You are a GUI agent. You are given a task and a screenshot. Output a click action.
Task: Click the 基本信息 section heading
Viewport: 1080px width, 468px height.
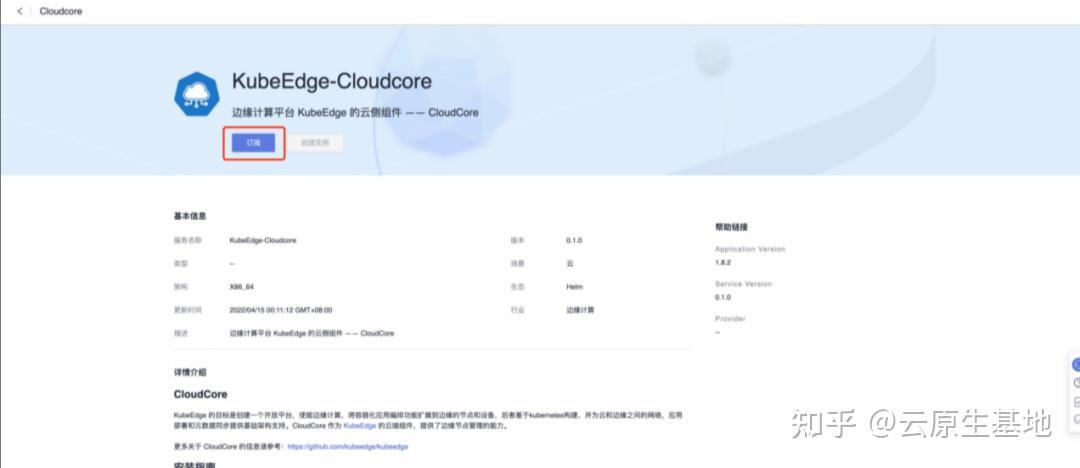point(190,216)
